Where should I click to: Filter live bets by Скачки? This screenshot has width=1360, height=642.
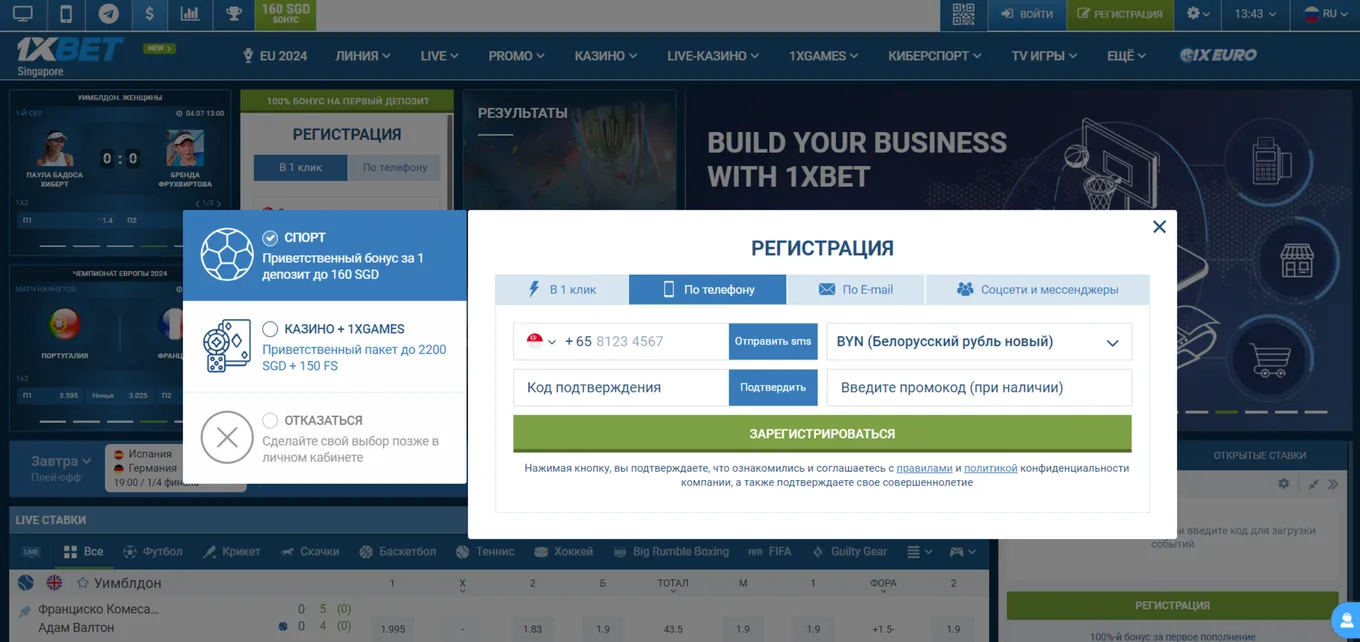[x=310, y=551]
